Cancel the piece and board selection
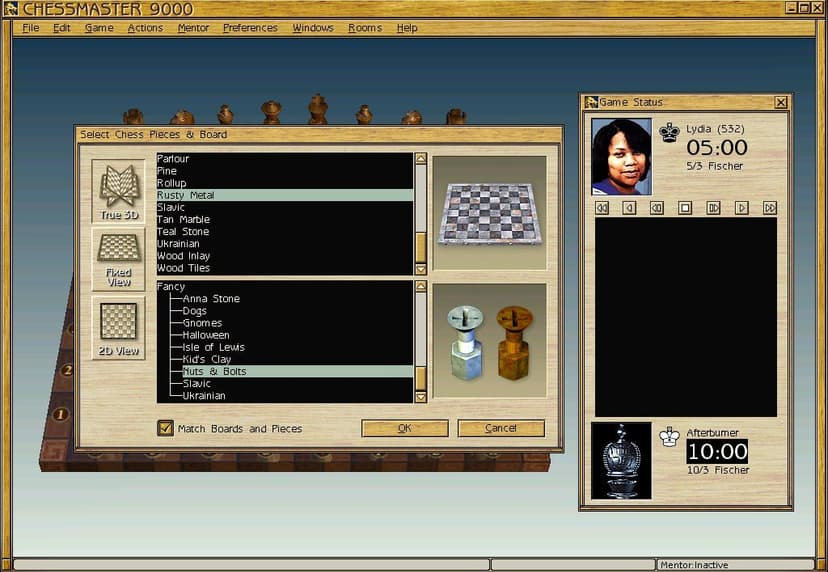This screenshot has width=828, height=572. pyautogui.click(x=501, y=428)
